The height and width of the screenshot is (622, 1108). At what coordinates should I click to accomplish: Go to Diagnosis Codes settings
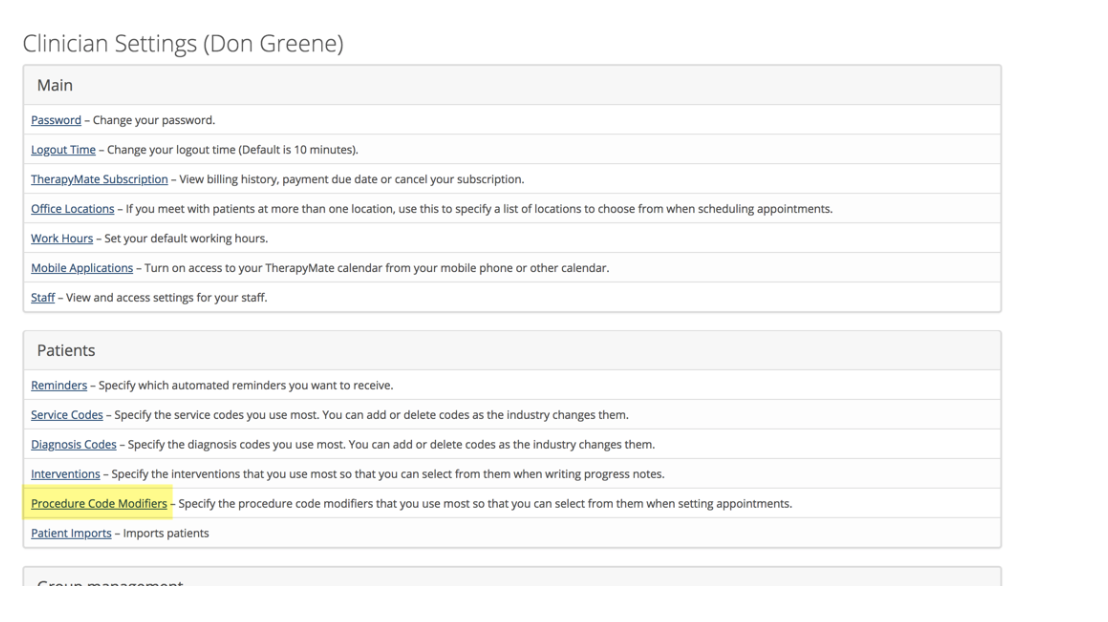(x=74, y=444)
